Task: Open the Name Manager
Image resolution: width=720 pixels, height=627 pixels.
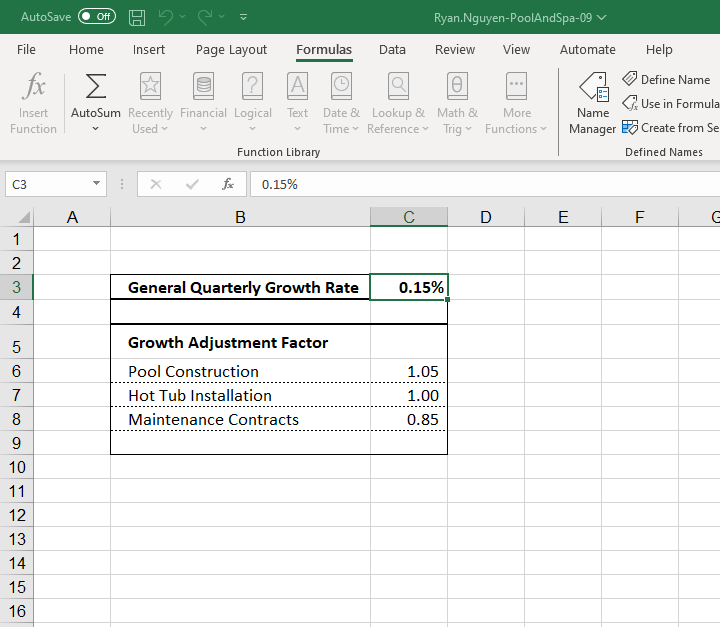Action: (593, 103)
